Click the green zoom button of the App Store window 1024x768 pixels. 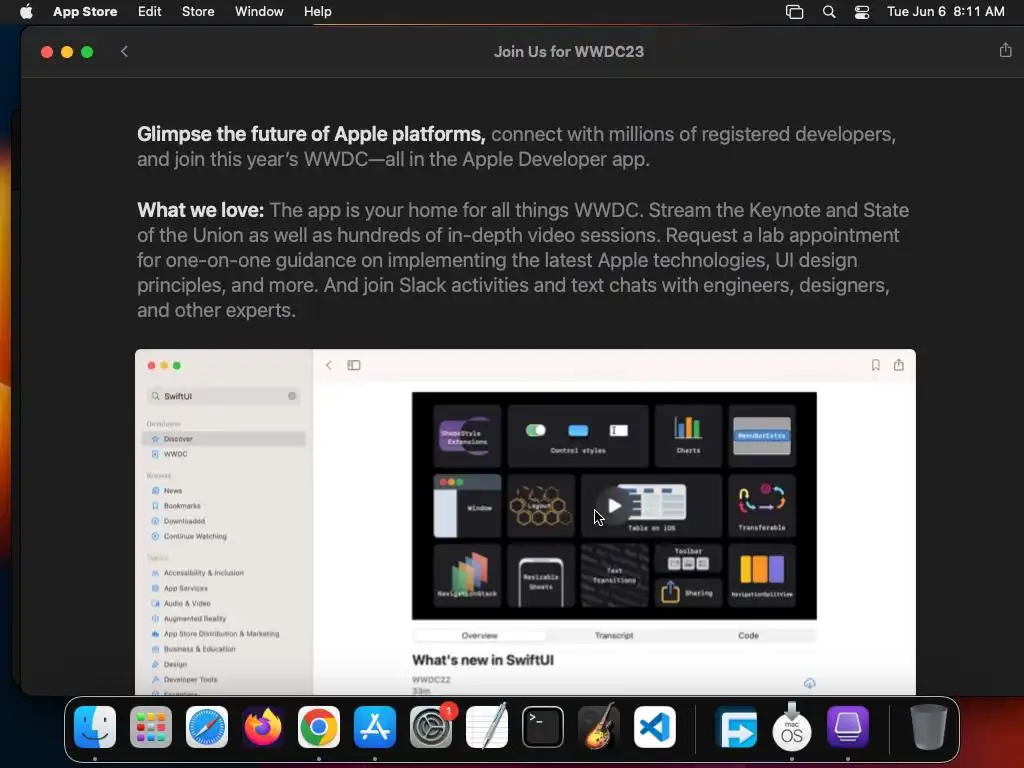pyautogui.click(x=87, y=52)
